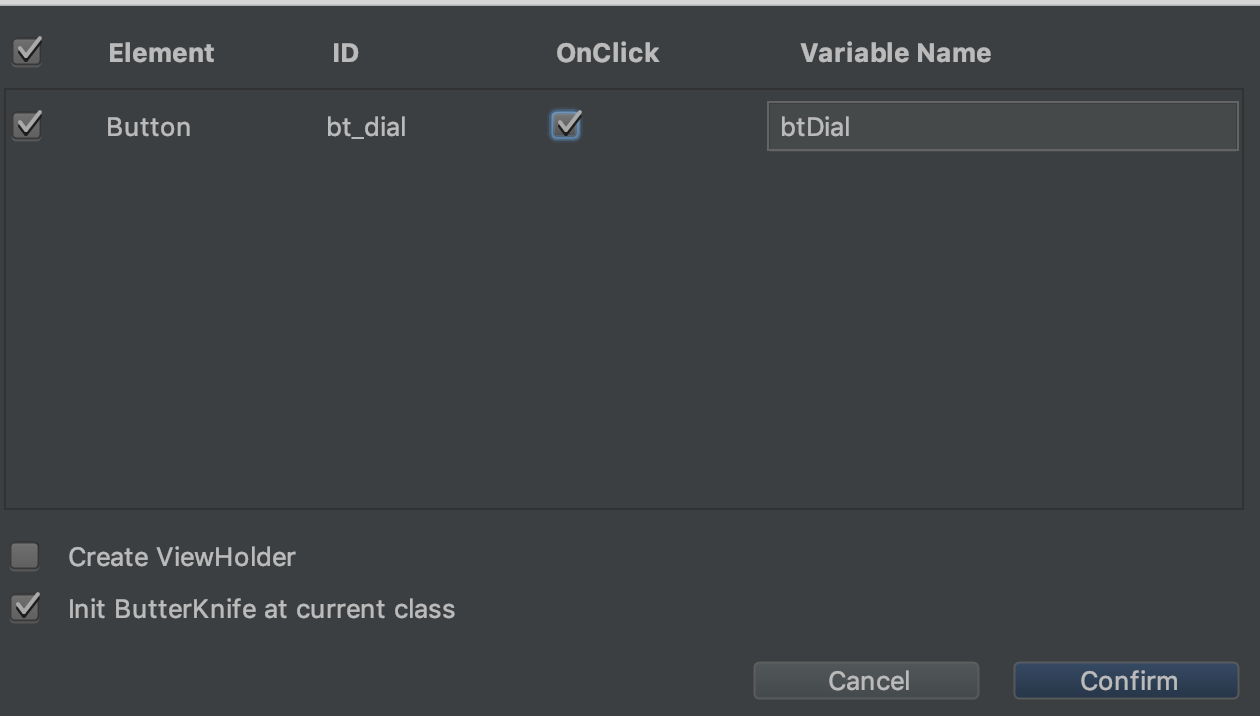Enable Create ViewHolder option

(23, 557)
